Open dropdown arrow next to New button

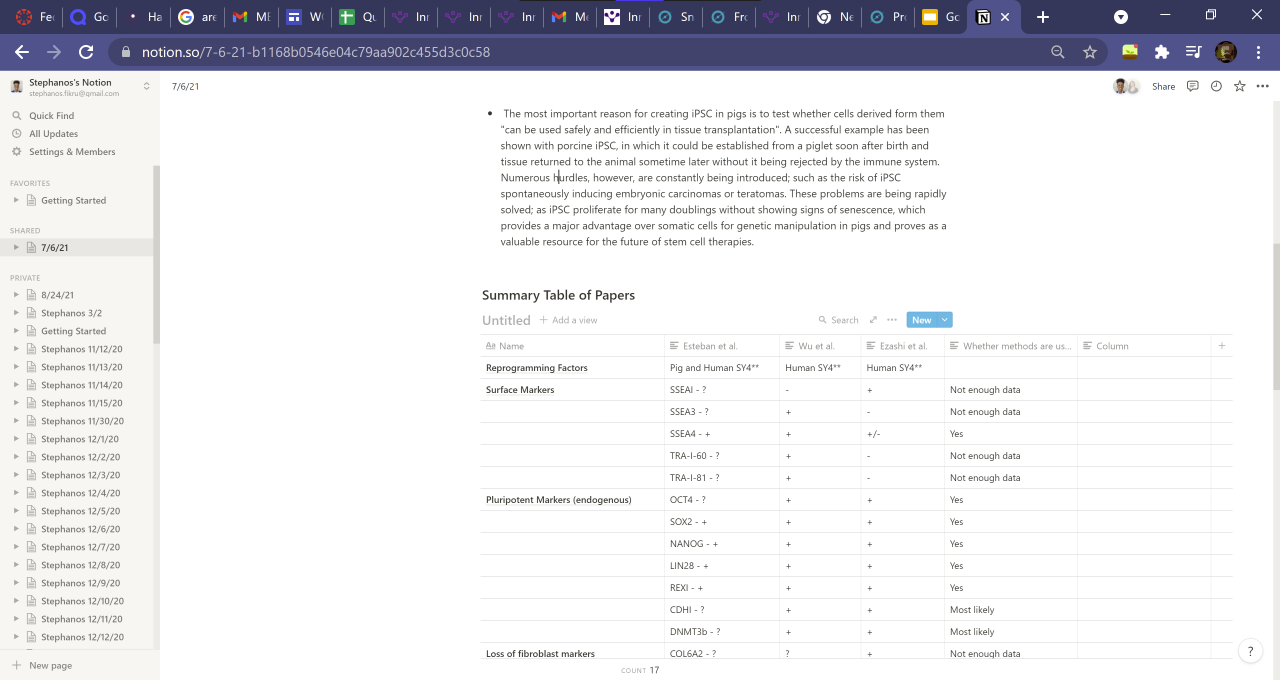pyautogui.click(x=945, y=320)
